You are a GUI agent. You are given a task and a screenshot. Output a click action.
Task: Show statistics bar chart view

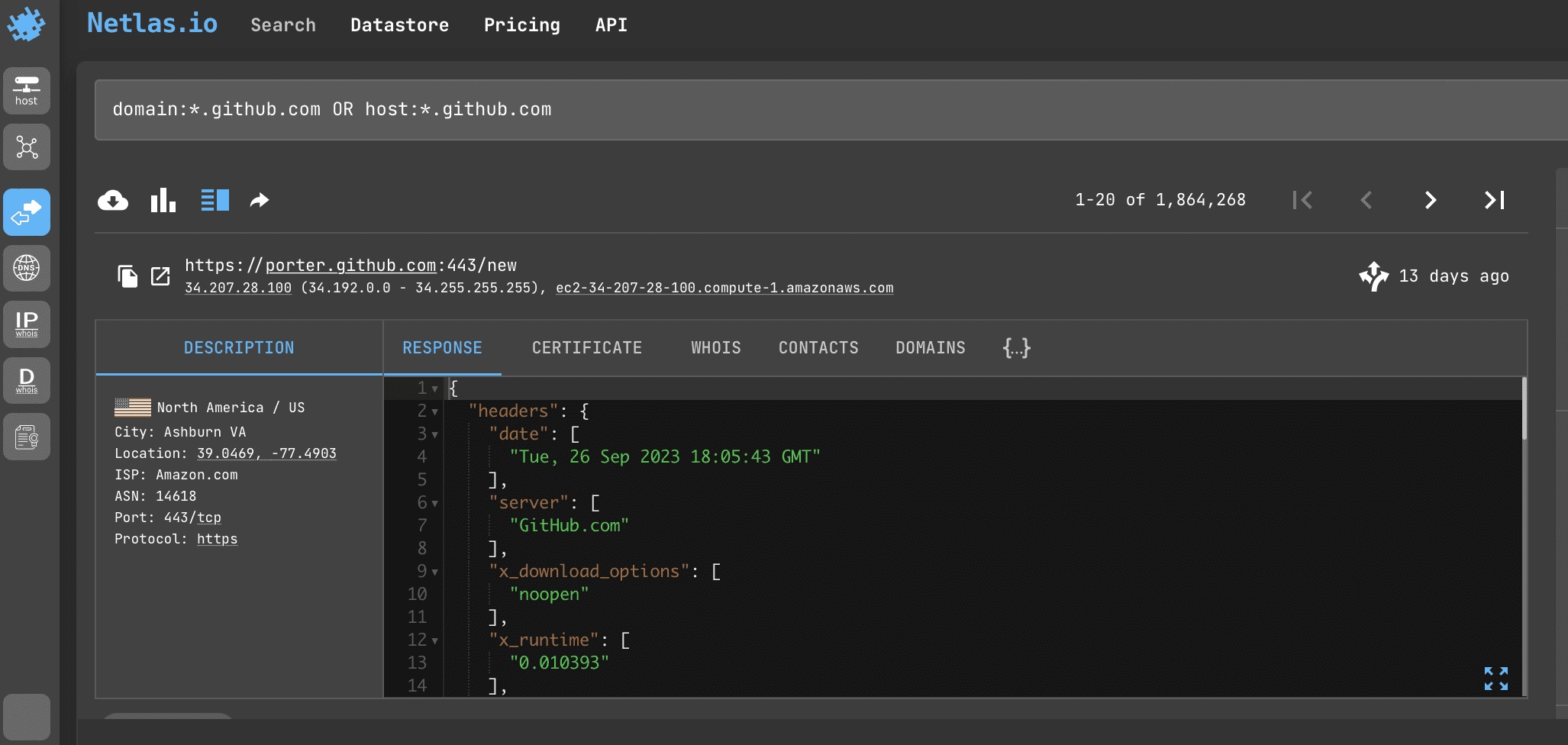163,200
